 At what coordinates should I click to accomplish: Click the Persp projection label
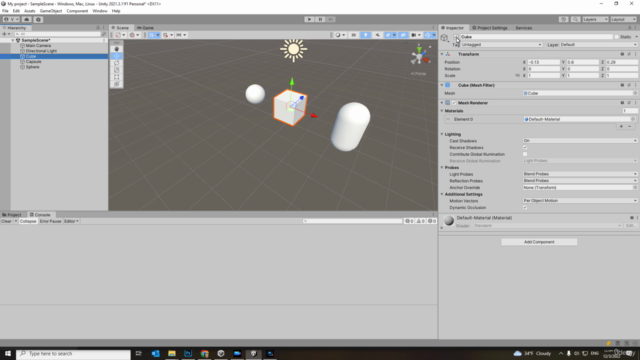tap(418, 73)
